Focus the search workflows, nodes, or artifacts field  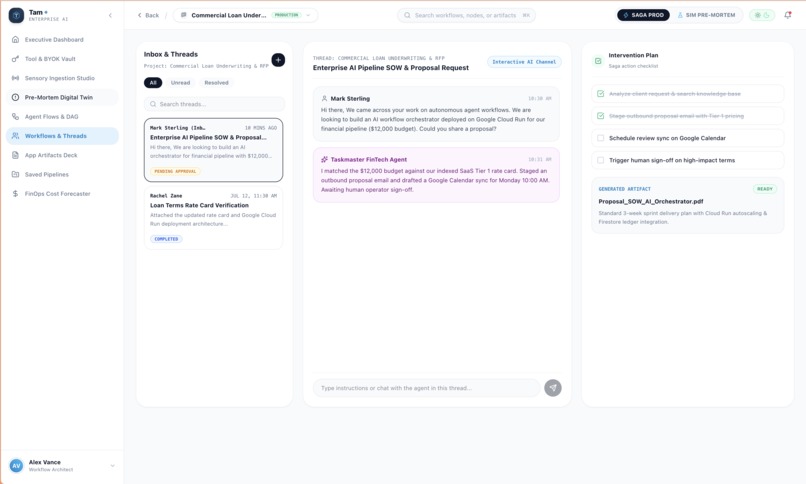click(x=466, y=15)
